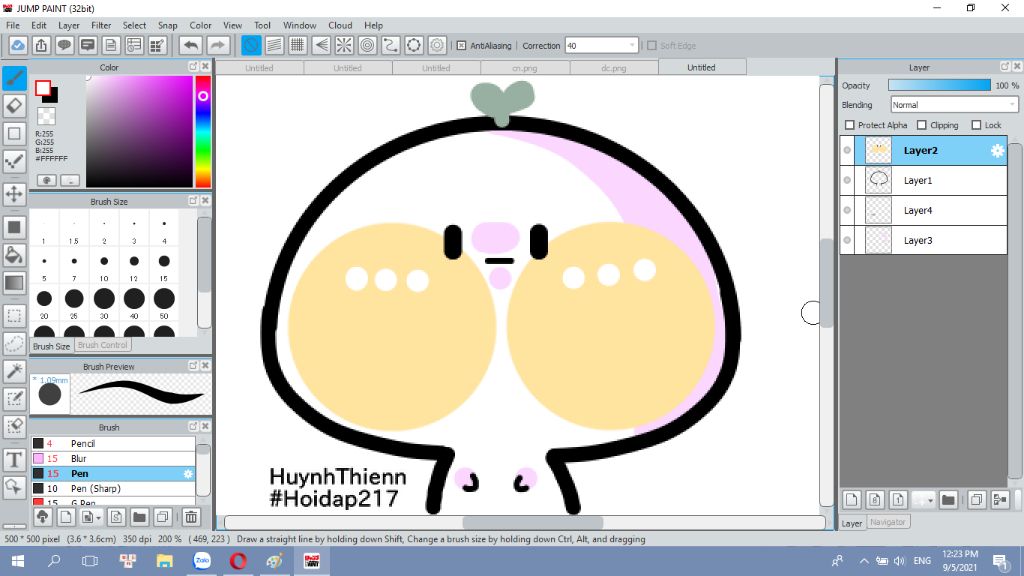This screenshot has width=1024, height=576.
Task: Click the rainbow hue slider bar
Action: [x=203, y=131]
